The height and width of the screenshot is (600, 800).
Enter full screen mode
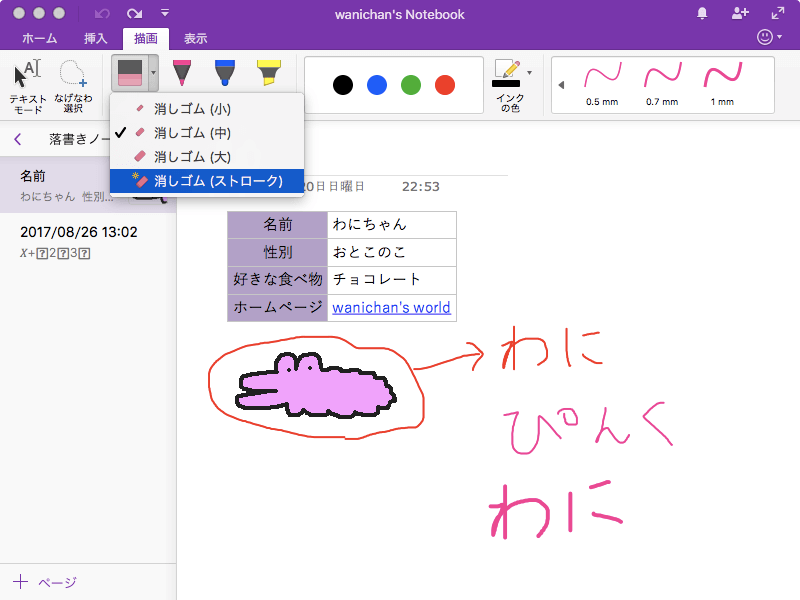(x=778, y=13)
